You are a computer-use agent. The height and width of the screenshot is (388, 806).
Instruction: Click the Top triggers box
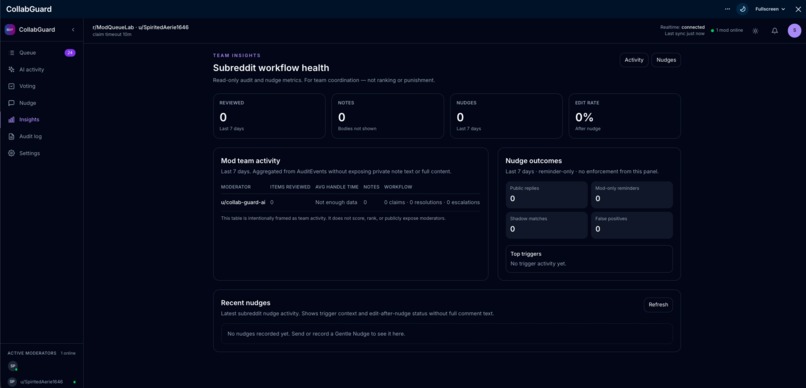(589, 258)
